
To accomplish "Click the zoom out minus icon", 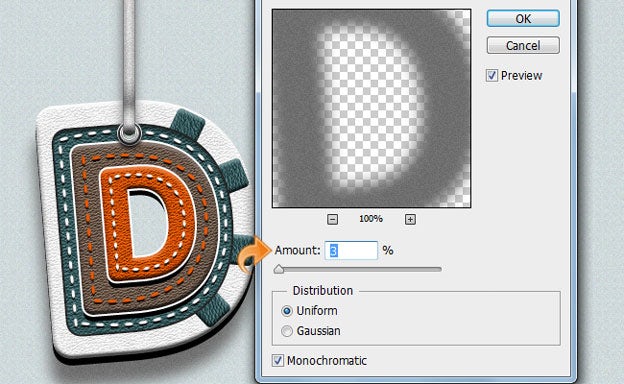I will tap(332, 219).
